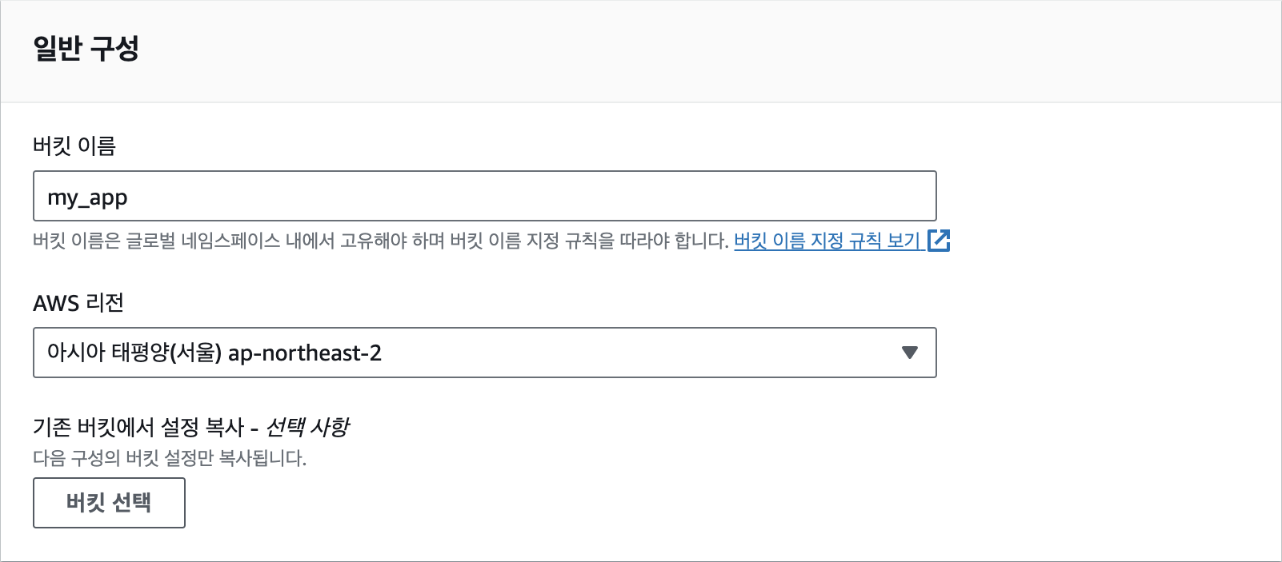Click the global namespace uniqueness description text
The height and width of the screenshot is (562, 1282).
pyautogui.click(x=380, y=242)
